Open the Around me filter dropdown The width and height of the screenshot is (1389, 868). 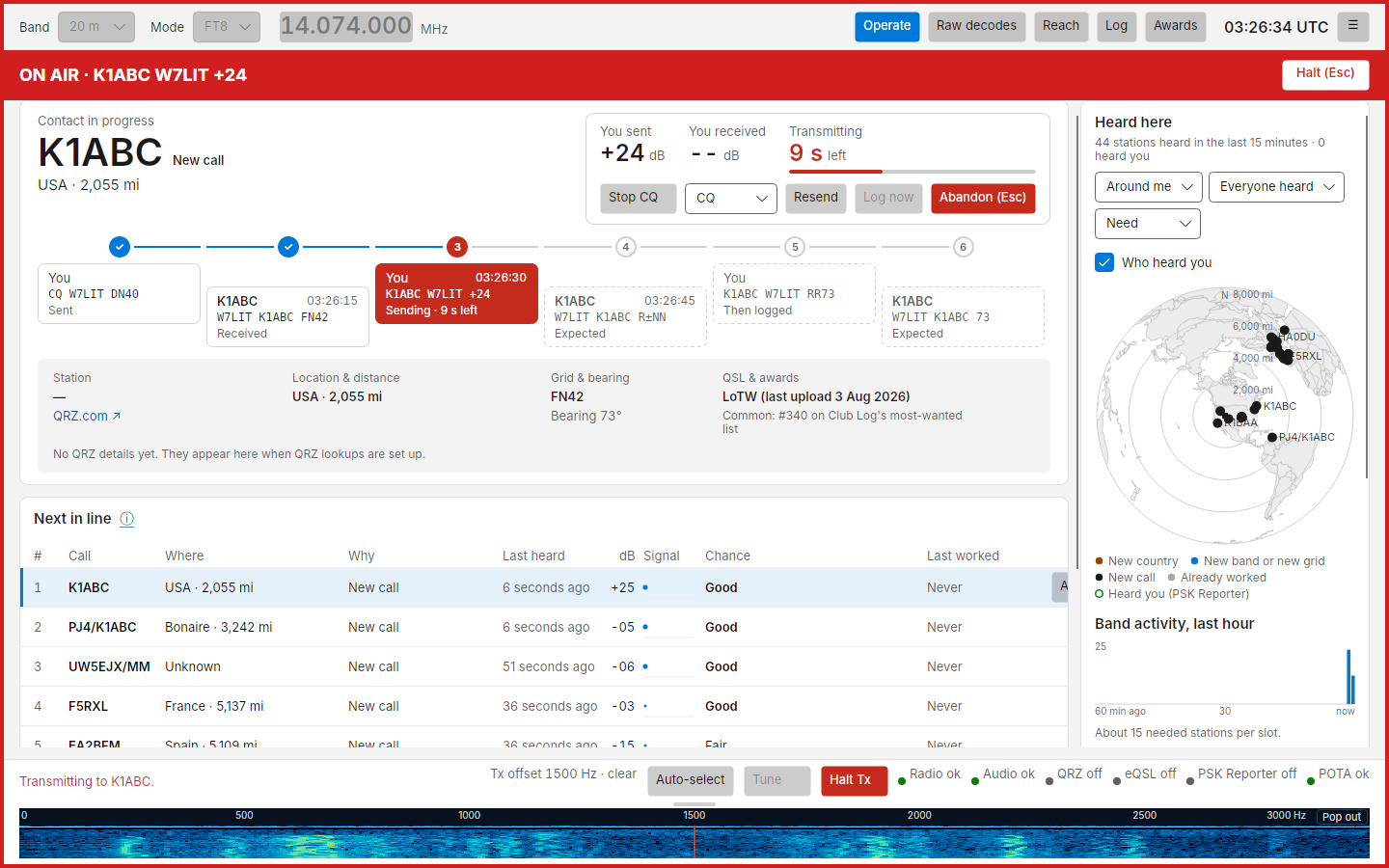(1149, 187)
